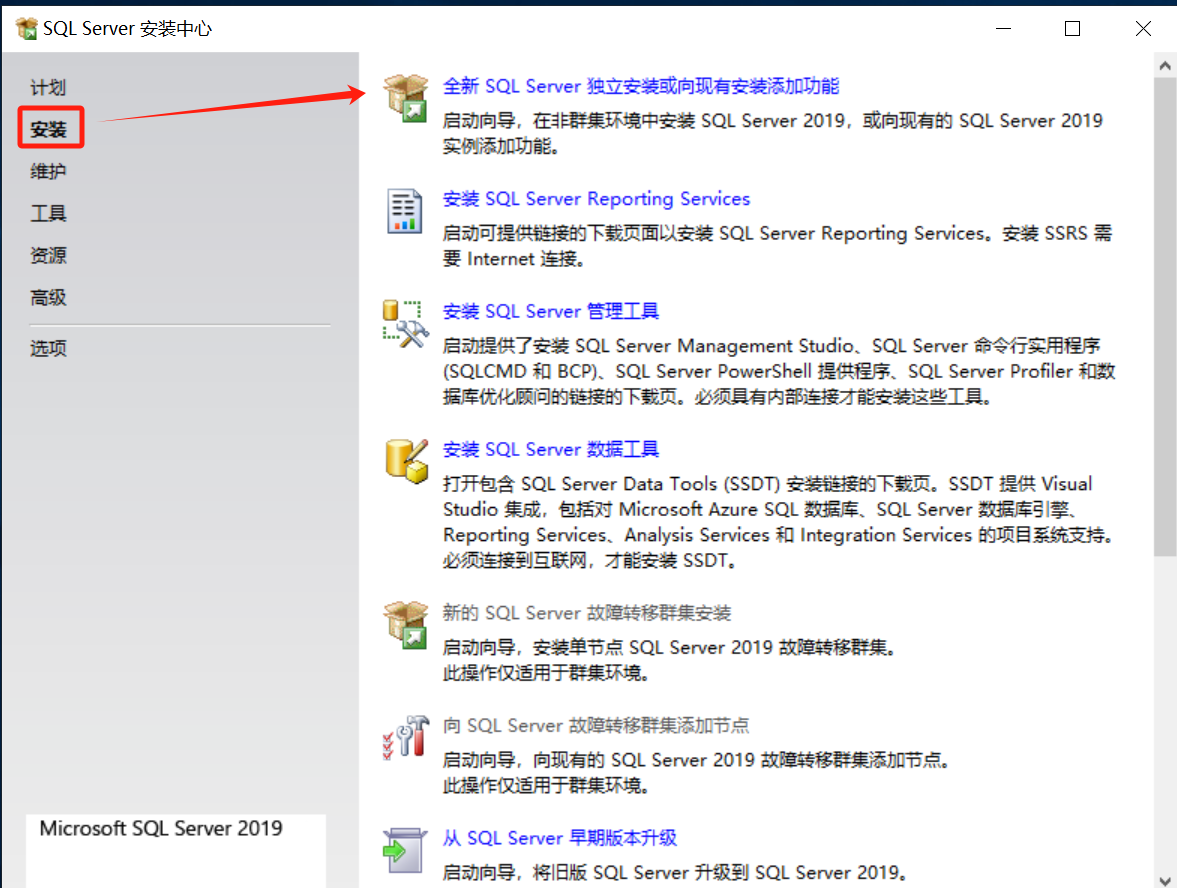Click 全新 SQL Server 独立安装 link
The width and height of the screenshot is (1177, 888).
tap(641, 86)
